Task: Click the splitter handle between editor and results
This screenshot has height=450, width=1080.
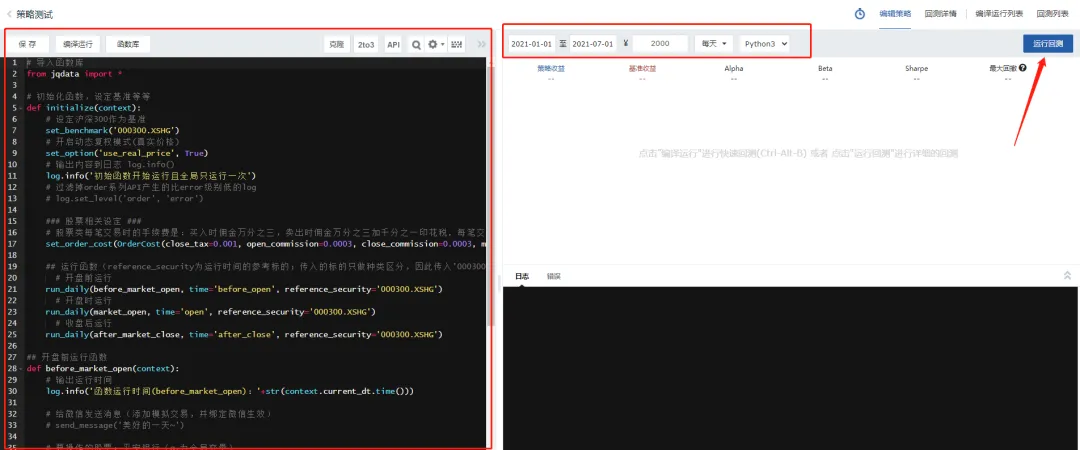Action: click(x=498, y=283)
